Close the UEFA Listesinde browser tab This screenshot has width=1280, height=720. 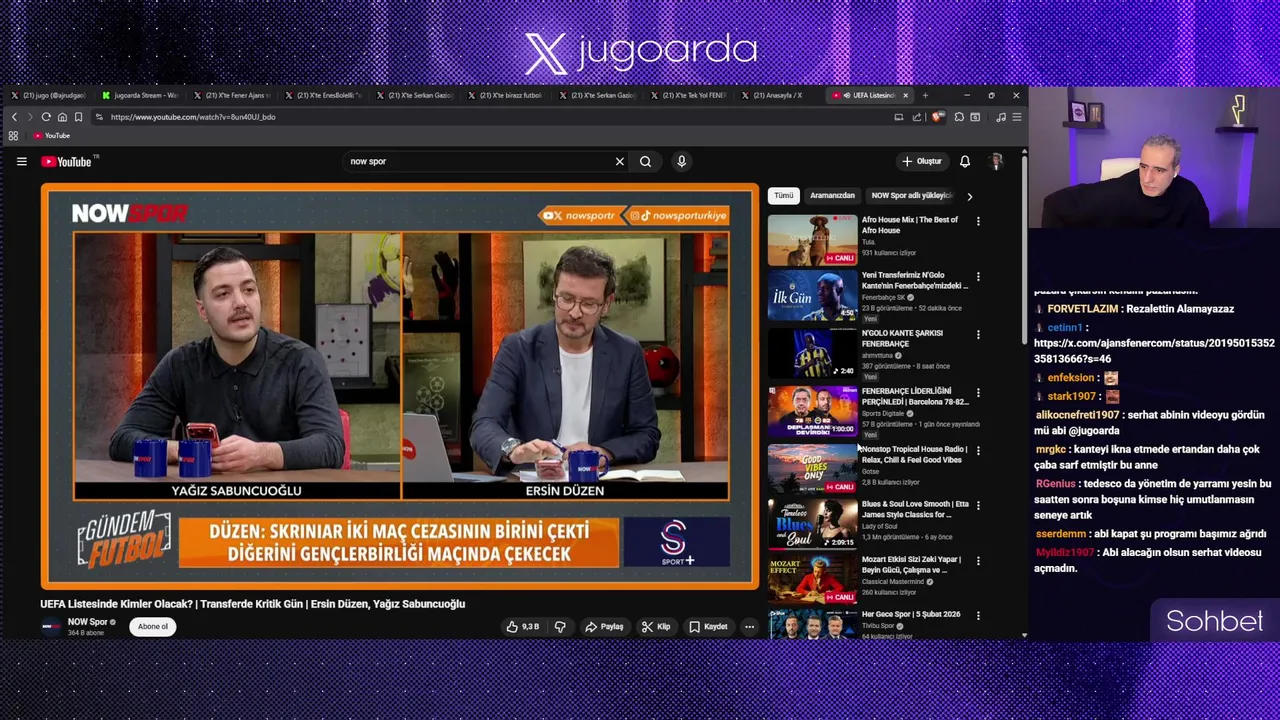coord(905,95)
